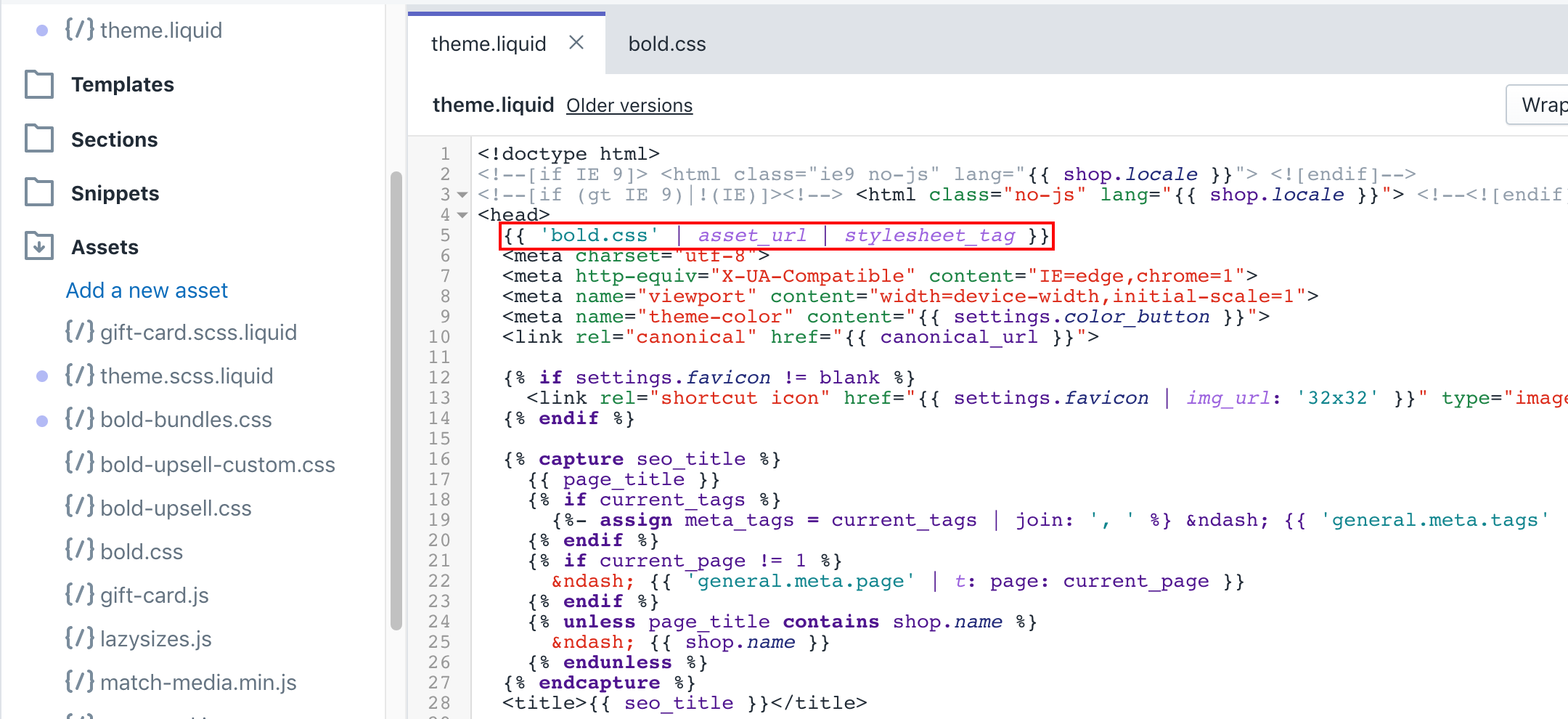Close the theme.liquid tab
Screen dimensions: 1568x719
pos(576,43)
